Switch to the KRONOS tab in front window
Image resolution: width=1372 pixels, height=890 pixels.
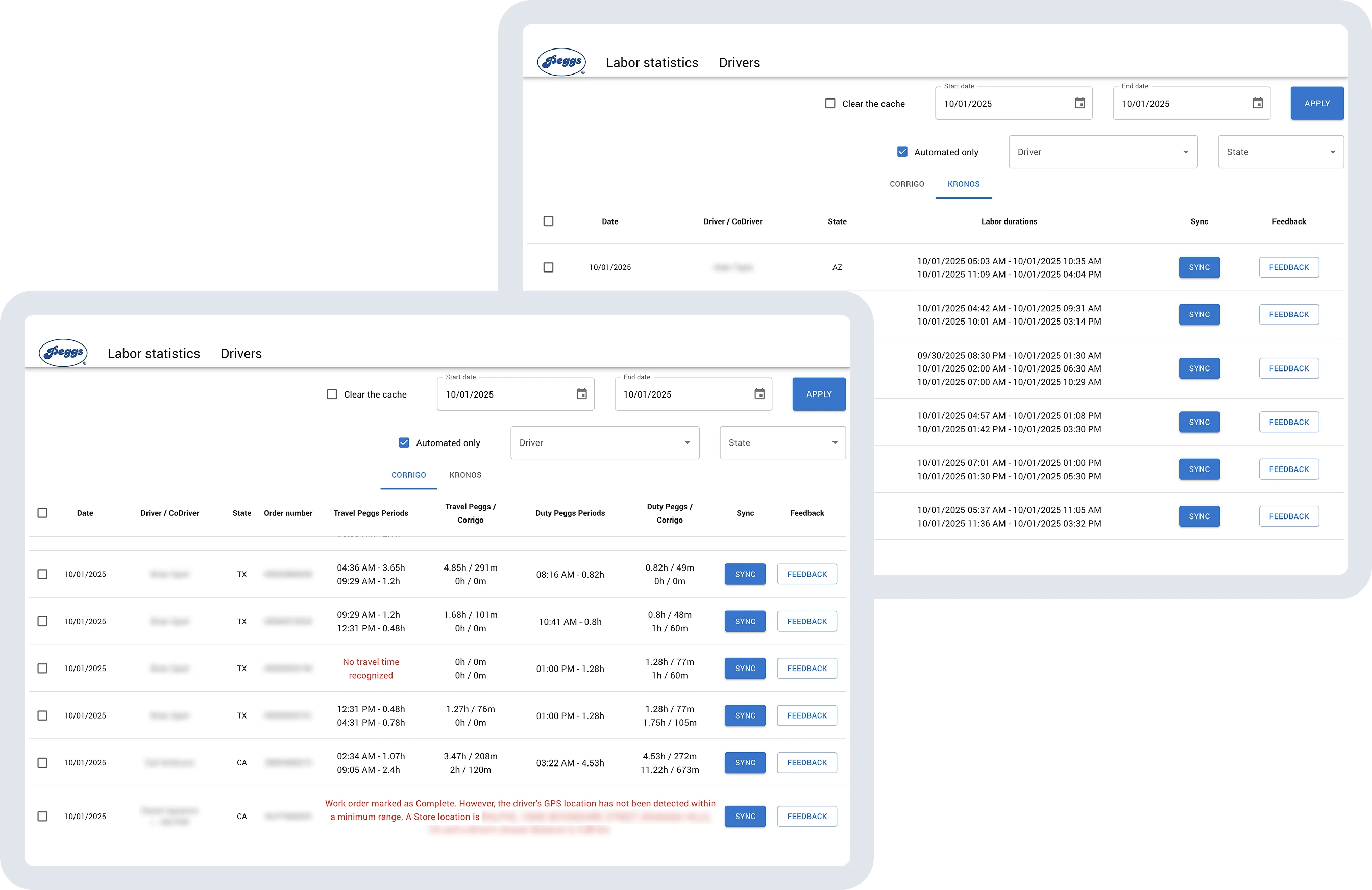(x=465, y=475)
